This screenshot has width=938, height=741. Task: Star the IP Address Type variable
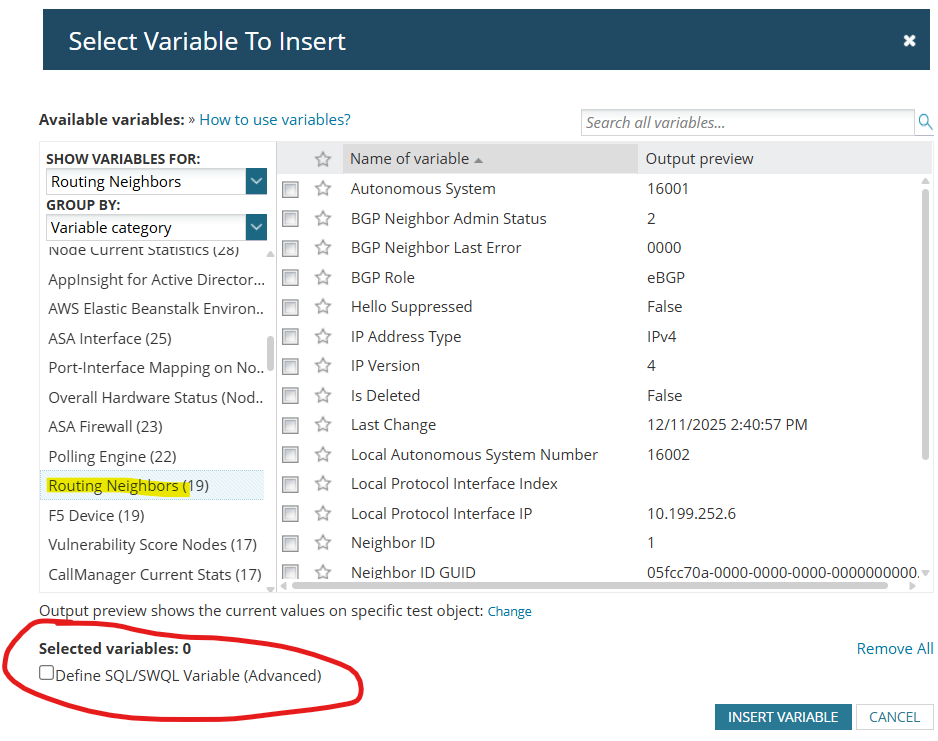323,336
